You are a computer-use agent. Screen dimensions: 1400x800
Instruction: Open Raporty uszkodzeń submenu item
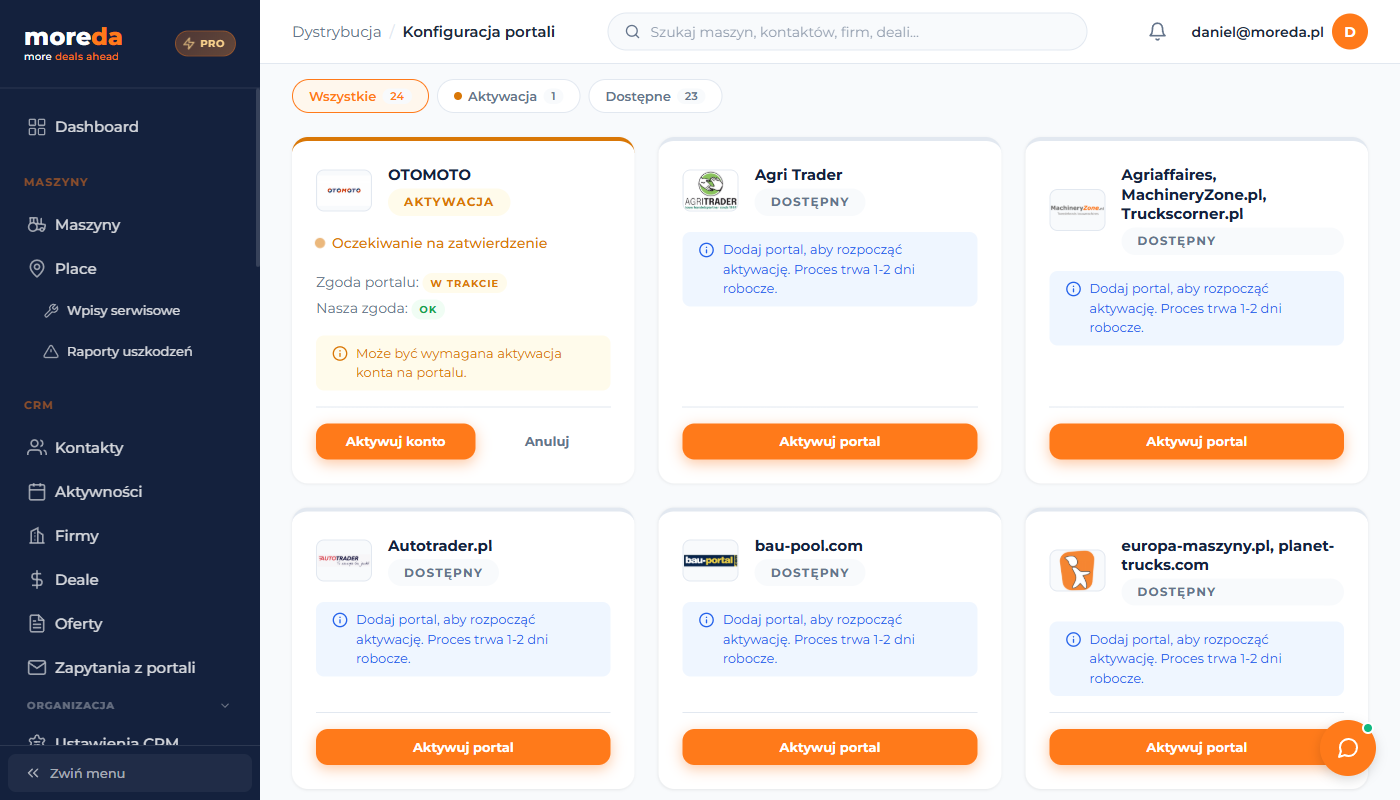tap(129, 352)
